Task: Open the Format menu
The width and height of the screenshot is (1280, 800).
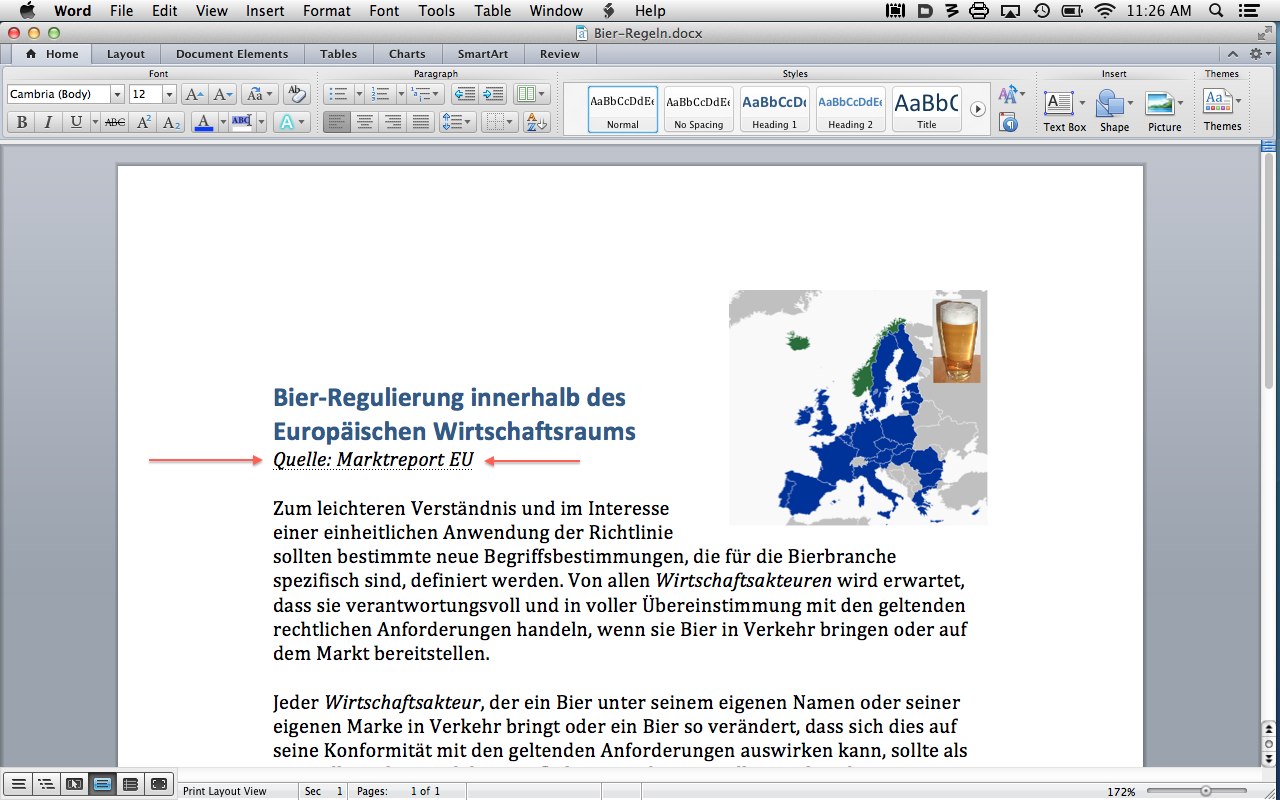Action: 327,11
